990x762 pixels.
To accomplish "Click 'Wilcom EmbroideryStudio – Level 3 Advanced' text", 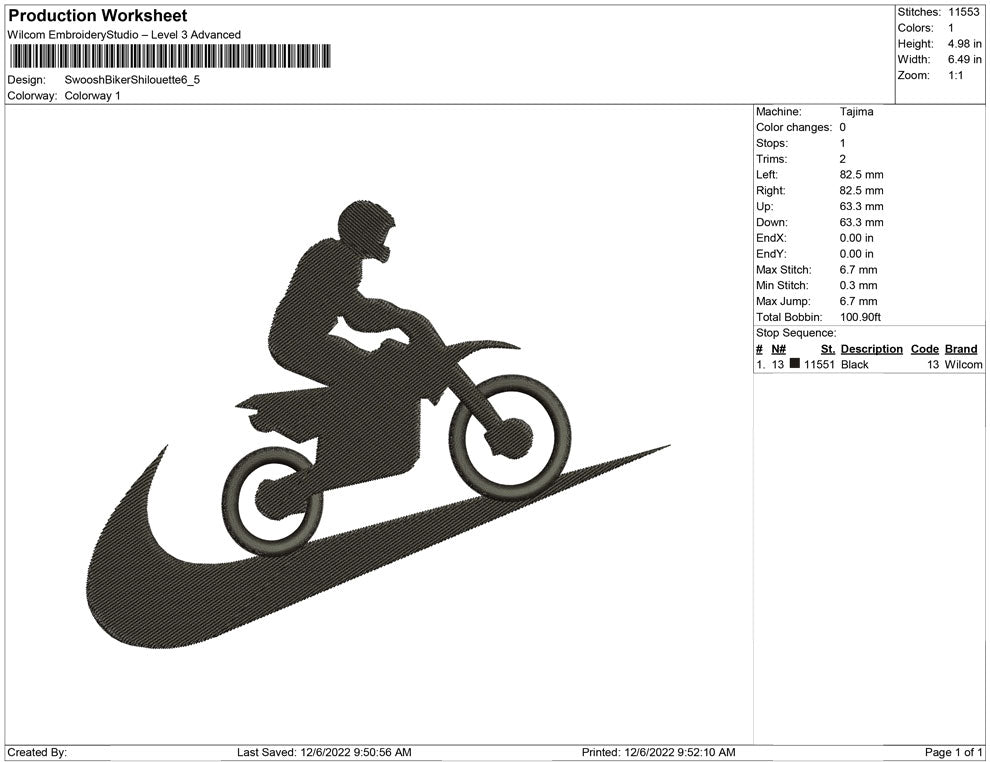I will coord(124,35).
